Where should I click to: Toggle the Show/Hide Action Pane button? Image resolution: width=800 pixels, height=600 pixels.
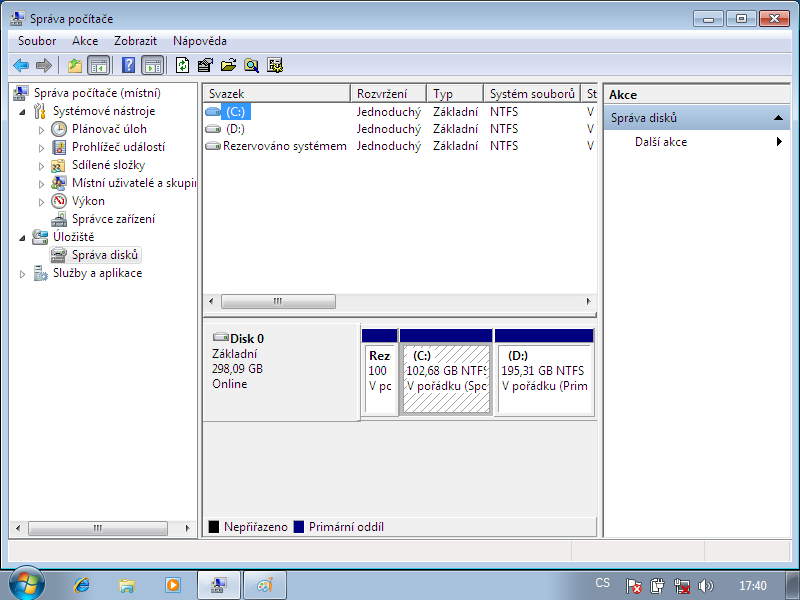[x=152, y=65]
